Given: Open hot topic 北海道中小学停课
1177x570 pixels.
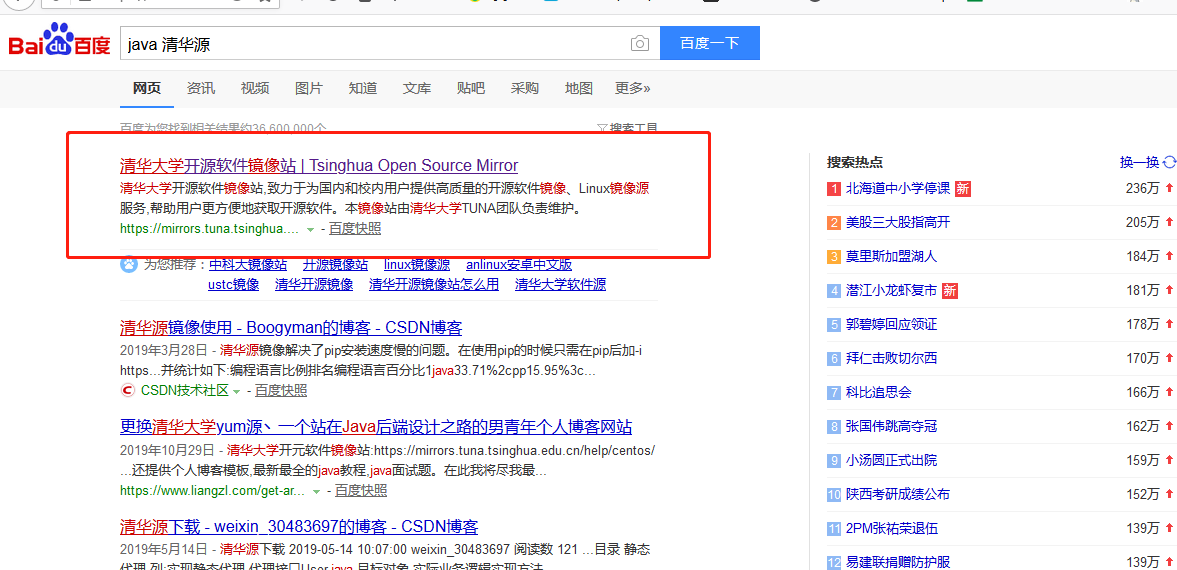Looking at the screenshot, I should [898, 188].
